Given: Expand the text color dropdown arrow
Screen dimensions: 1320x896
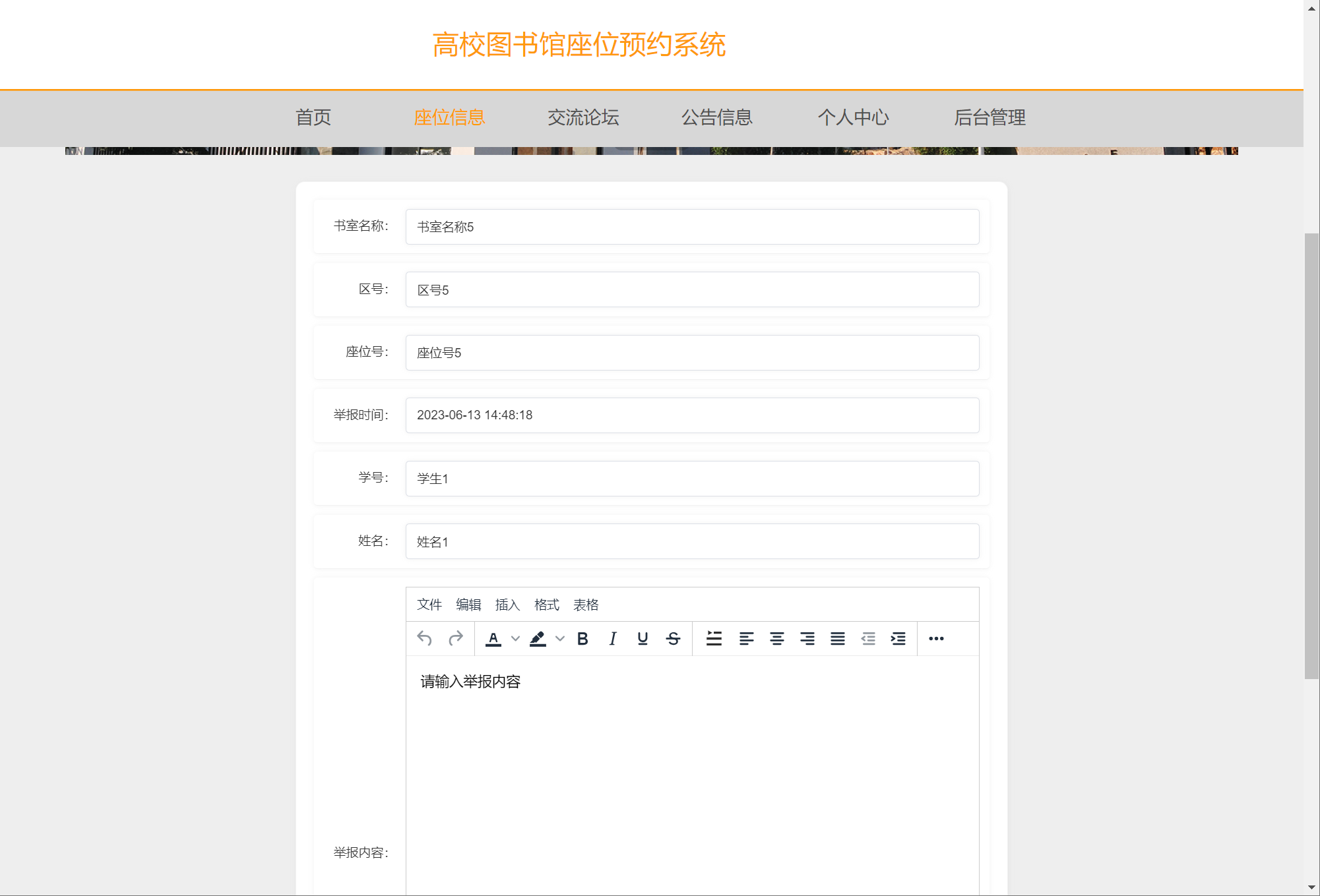Looking at the screenshot, I should click(x=516, y=638).
